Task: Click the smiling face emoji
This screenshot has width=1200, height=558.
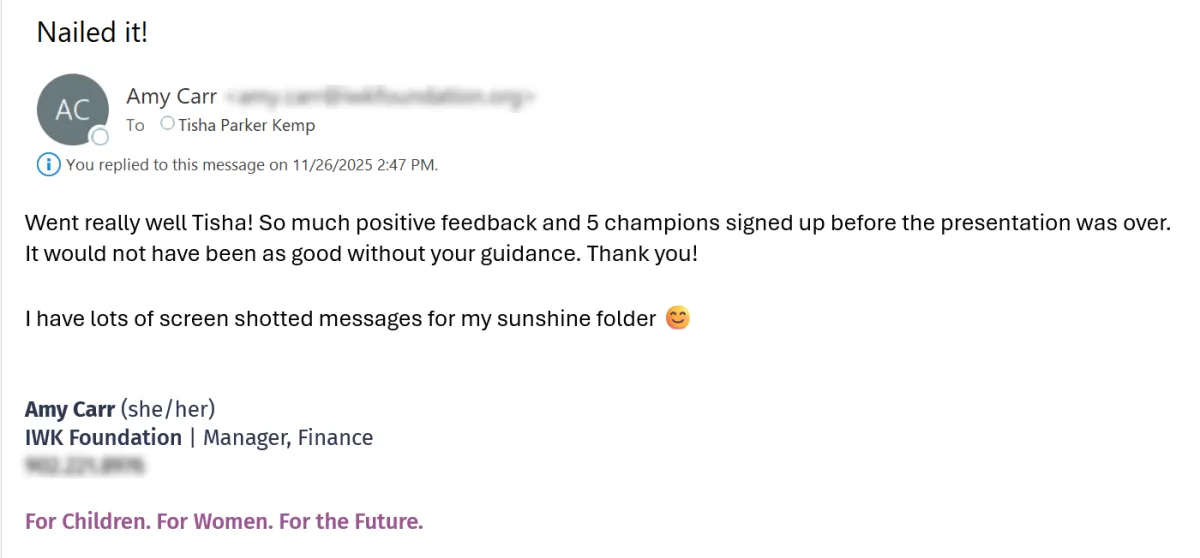Action: 678,319
